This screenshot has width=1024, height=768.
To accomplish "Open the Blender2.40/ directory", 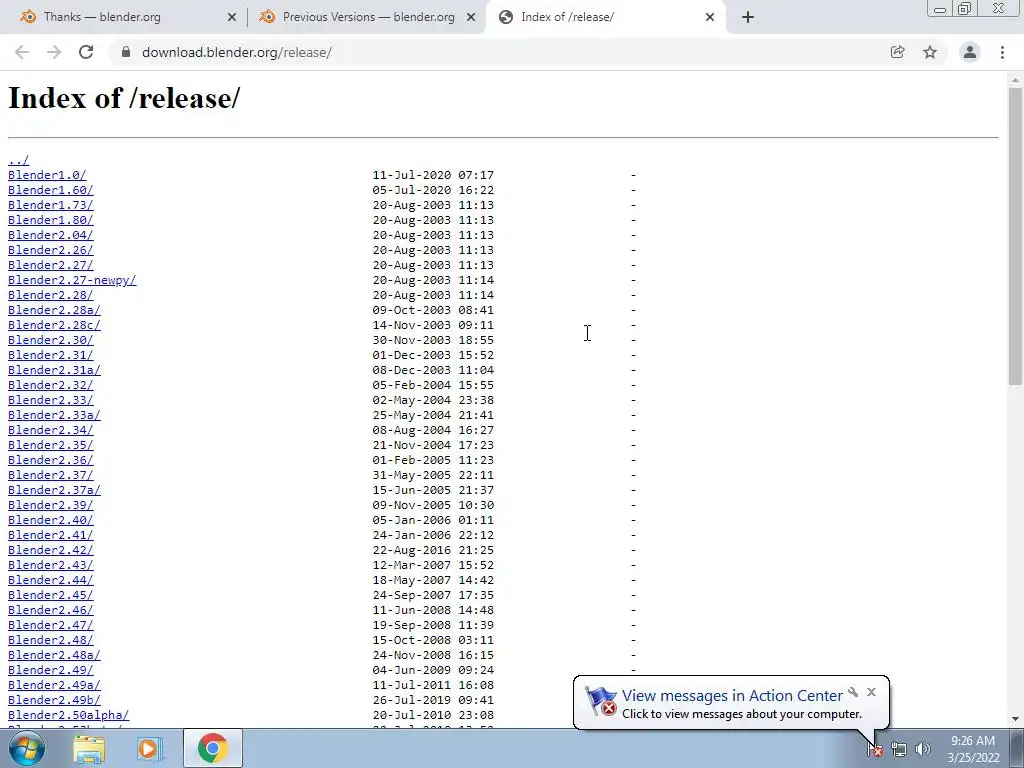I will point(50,520).
